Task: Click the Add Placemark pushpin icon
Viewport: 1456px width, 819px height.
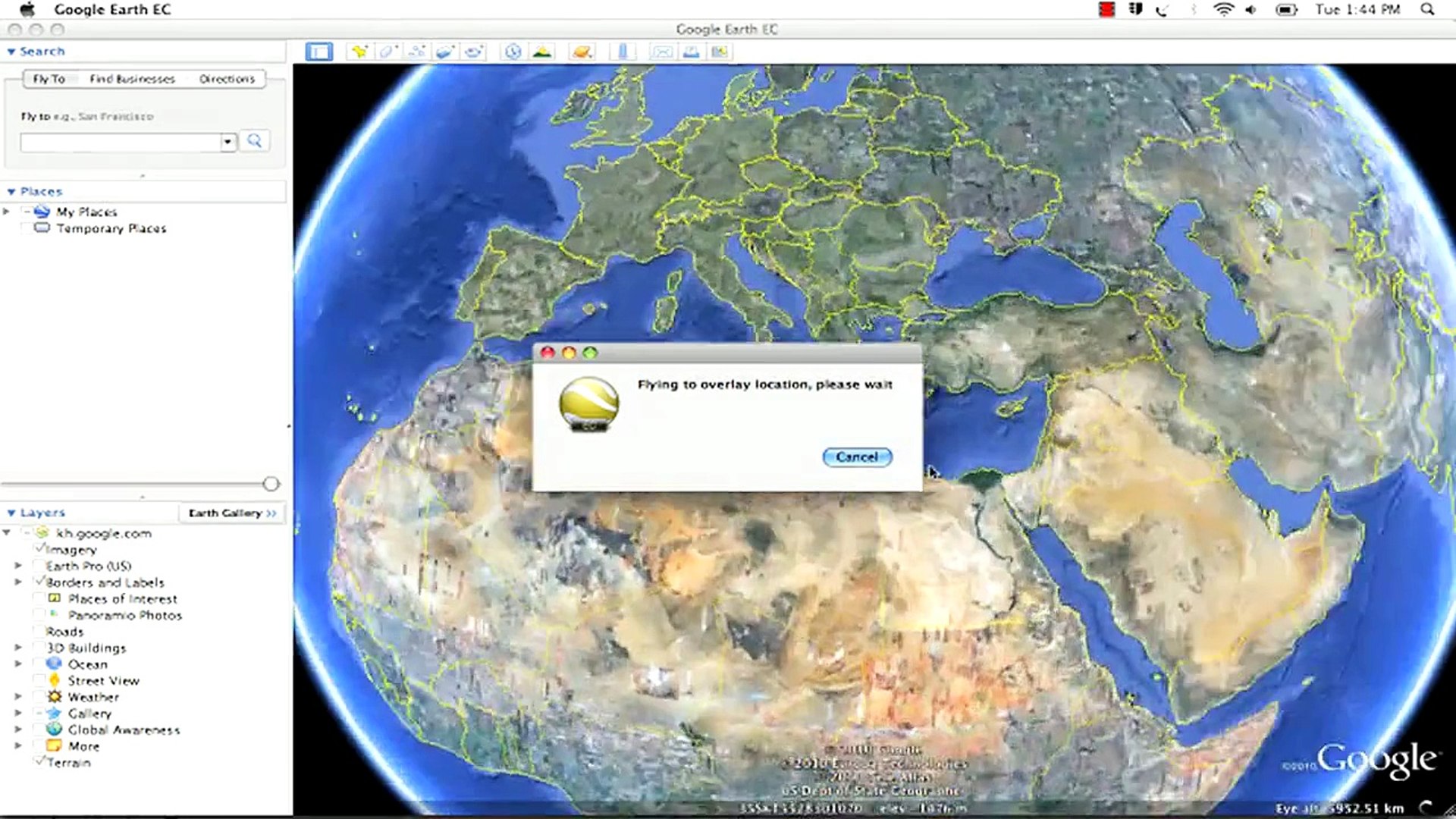Action: pos(359,52)
